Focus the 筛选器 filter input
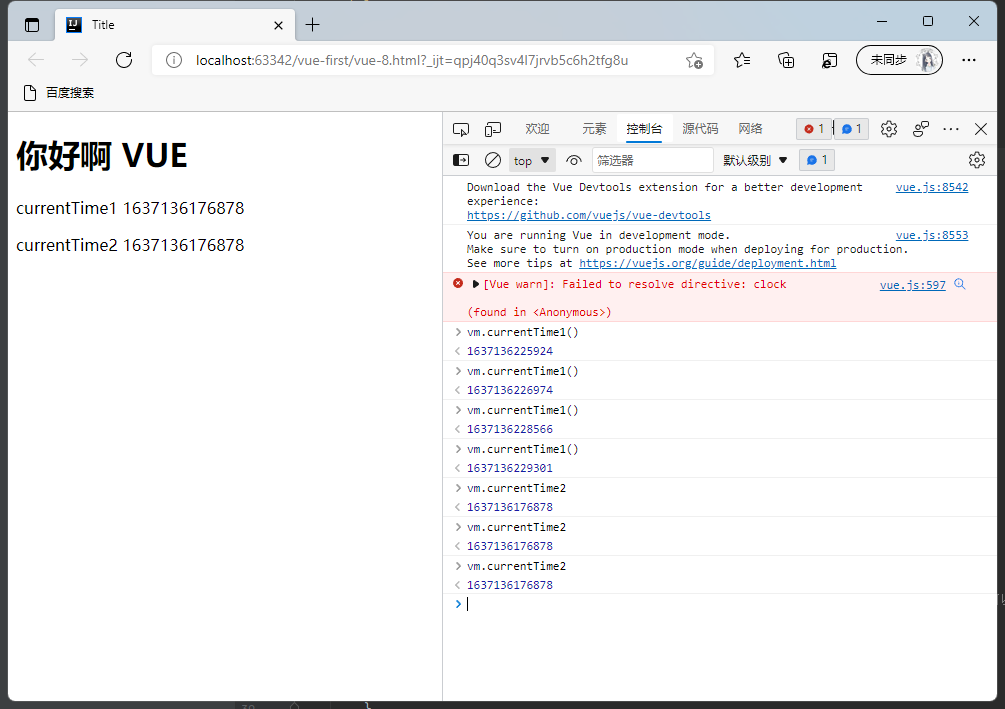Viewport: 1005px width, 709px height. (652, 160)
